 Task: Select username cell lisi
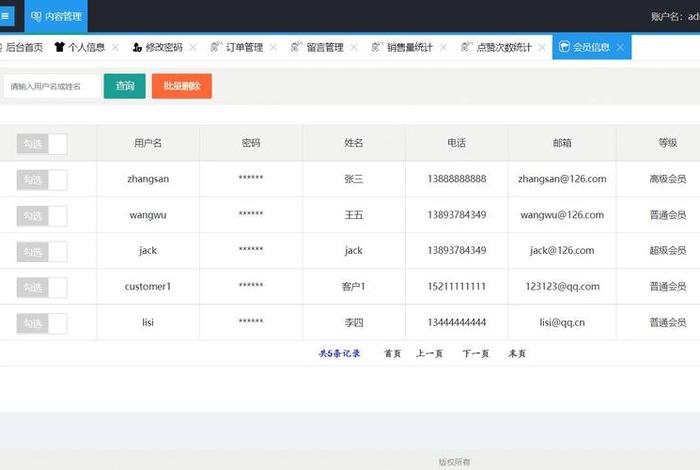click(x=148, y=322)
